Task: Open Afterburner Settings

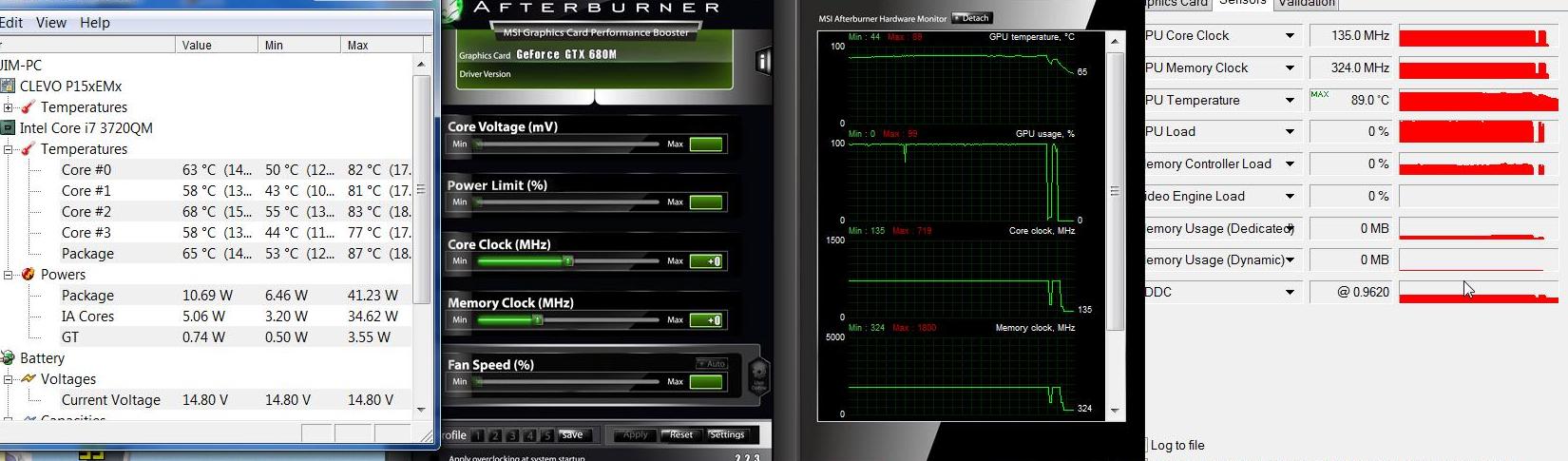Action: (727, 434)
